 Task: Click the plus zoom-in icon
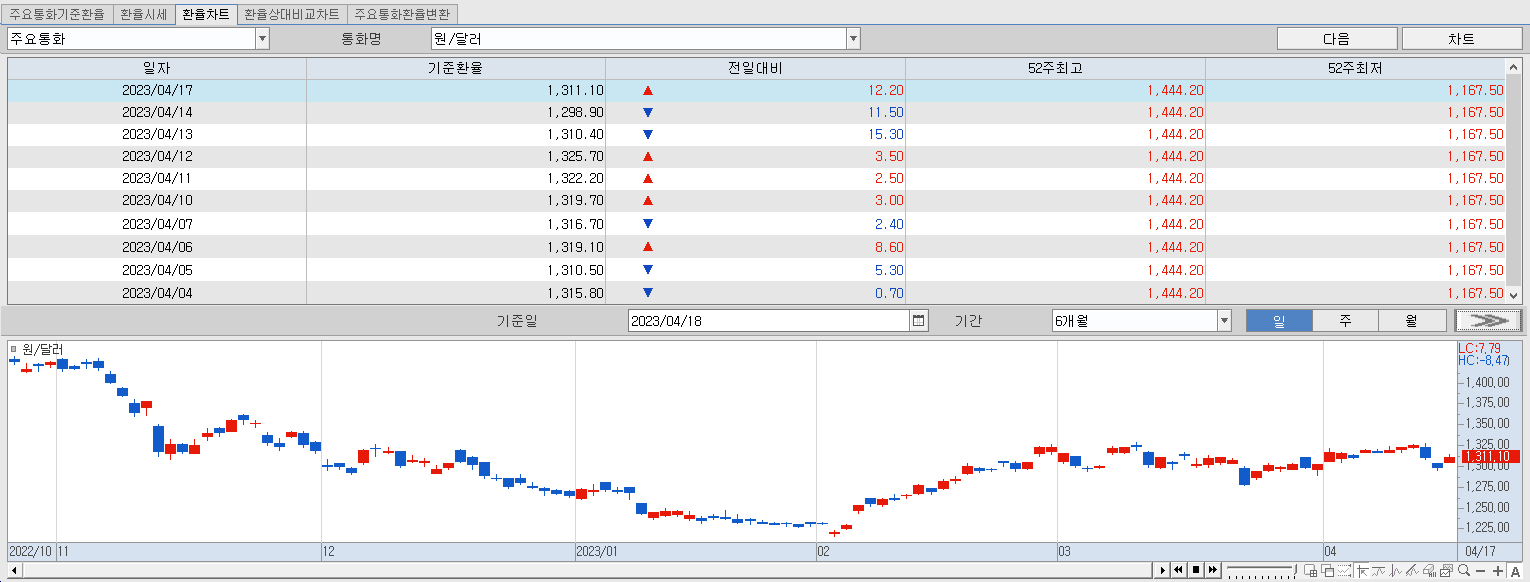[x=1498, y=571]
